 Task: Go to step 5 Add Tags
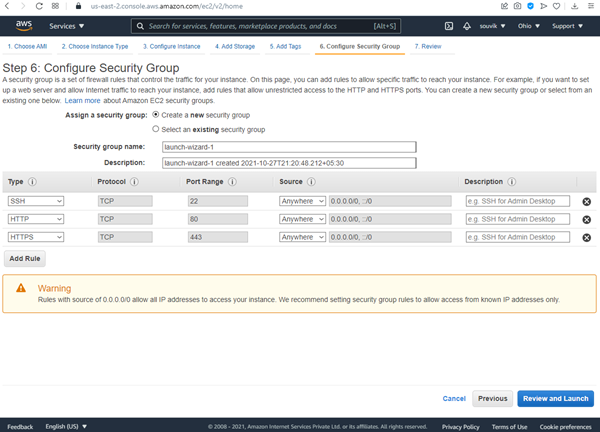(285, 46)
